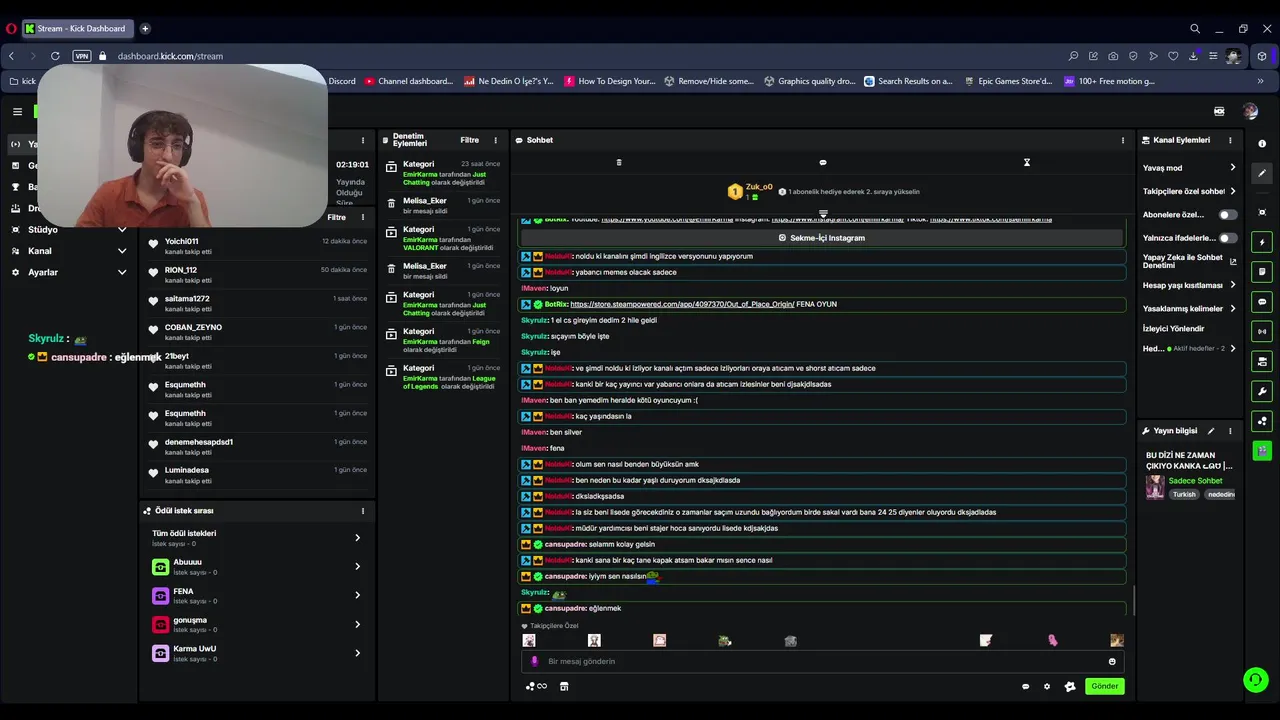This screenshot has width=1280, height=720.
Task: Open Yavaş mod options
Action: click(1190, 168)
